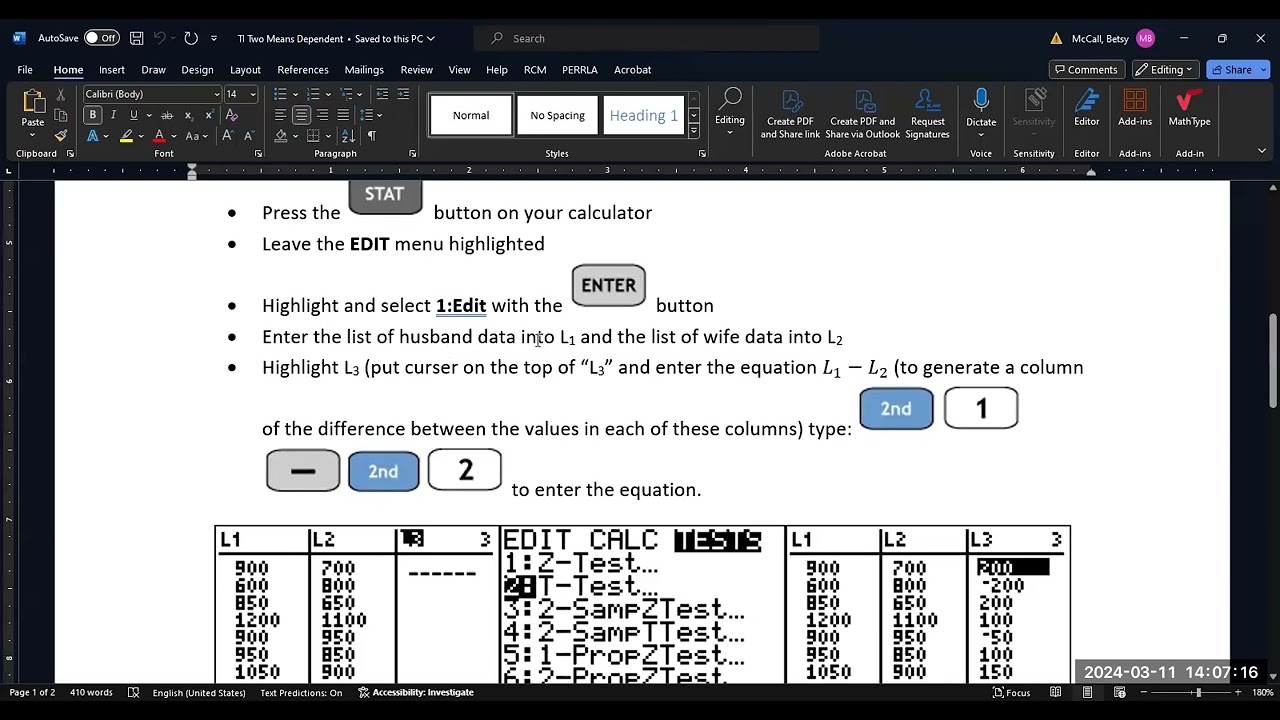This screenshot has width=1280, height=720.
Task: Increase the paragraph indent
Action: [x=402, y=94]
